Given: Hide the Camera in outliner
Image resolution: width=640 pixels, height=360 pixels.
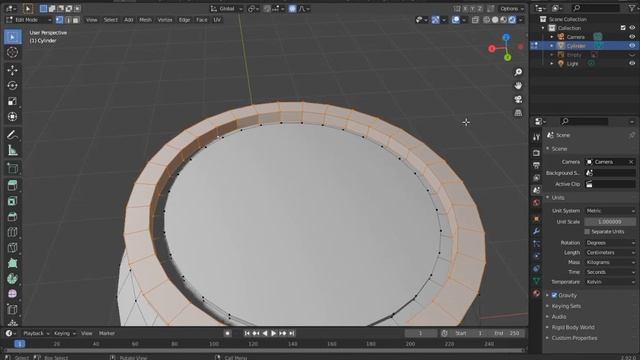Looking at the screenshot, I should 632,37.
